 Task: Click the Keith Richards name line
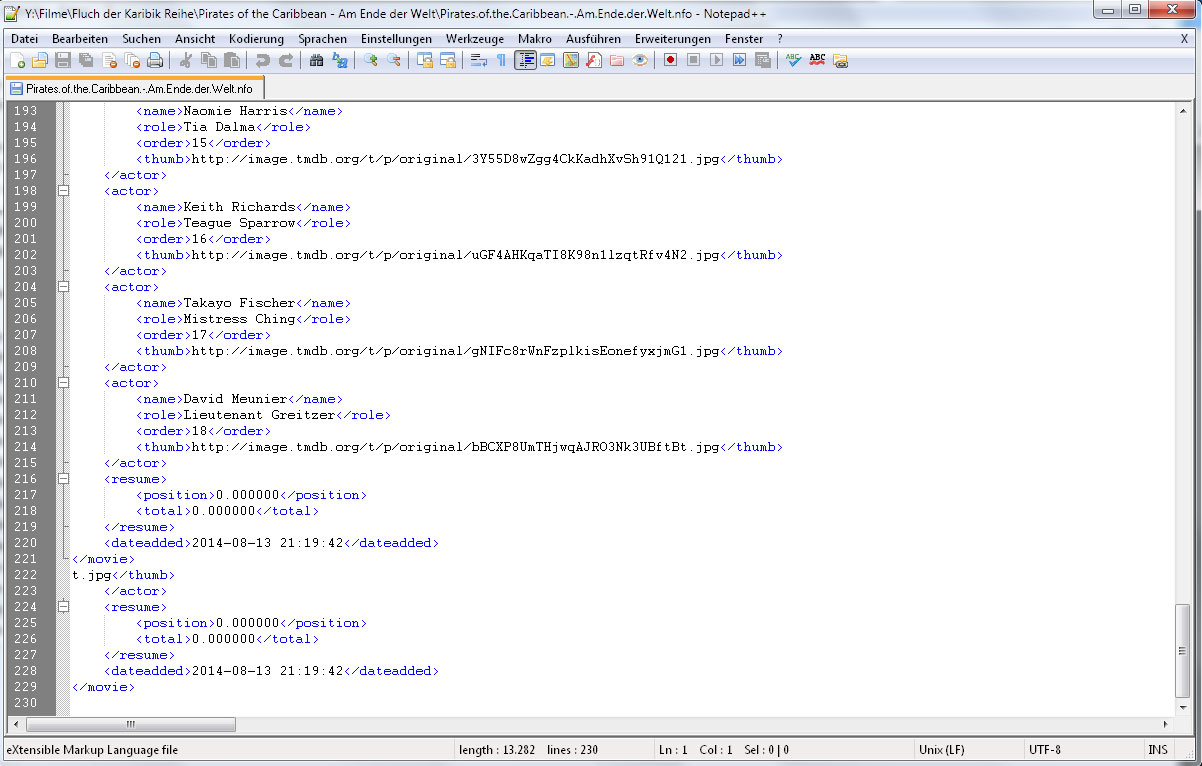(243, 207)
